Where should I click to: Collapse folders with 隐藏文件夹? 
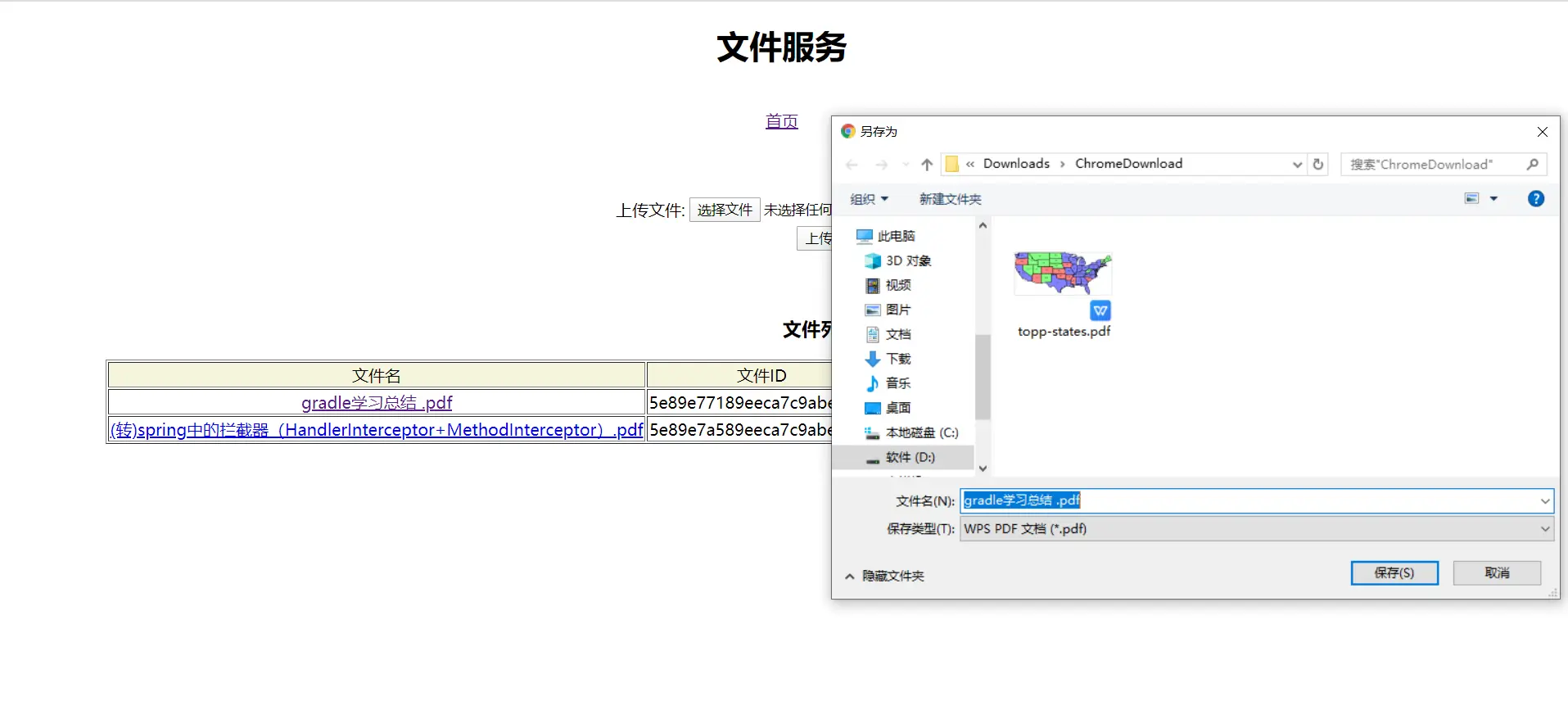pyautogui.click(x=884, y=576)
